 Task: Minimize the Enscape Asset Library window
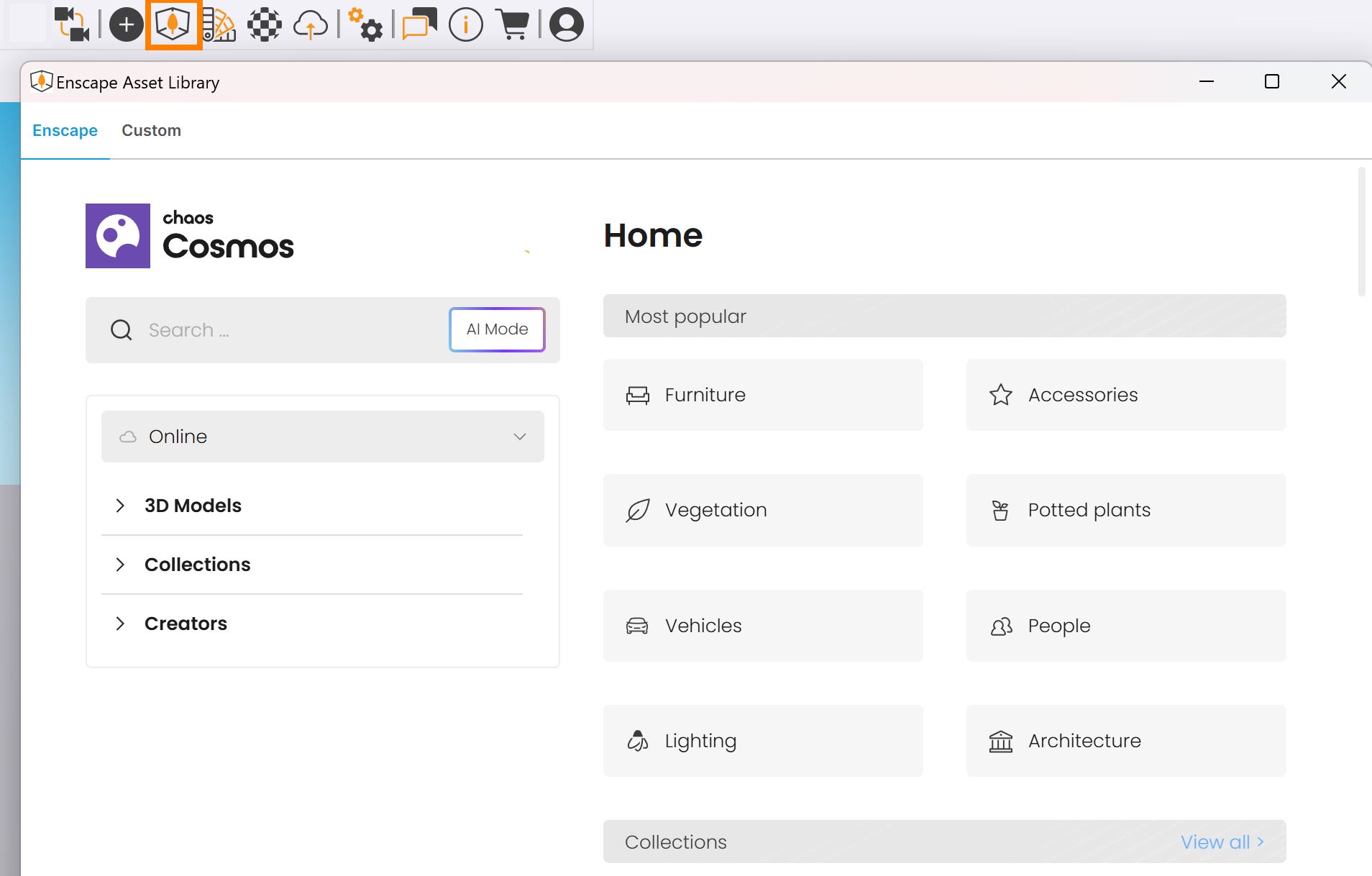click(1207, 82)
